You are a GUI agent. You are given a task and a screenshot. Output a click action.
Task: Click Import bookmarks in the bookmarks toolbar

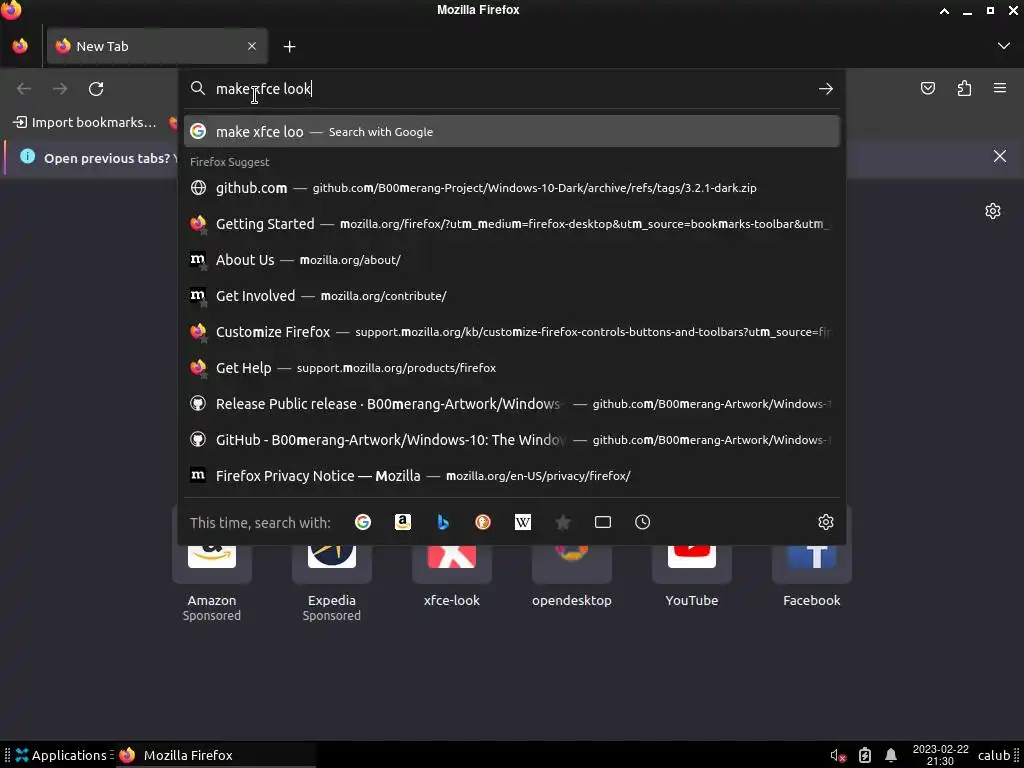(x=85, y=122)
